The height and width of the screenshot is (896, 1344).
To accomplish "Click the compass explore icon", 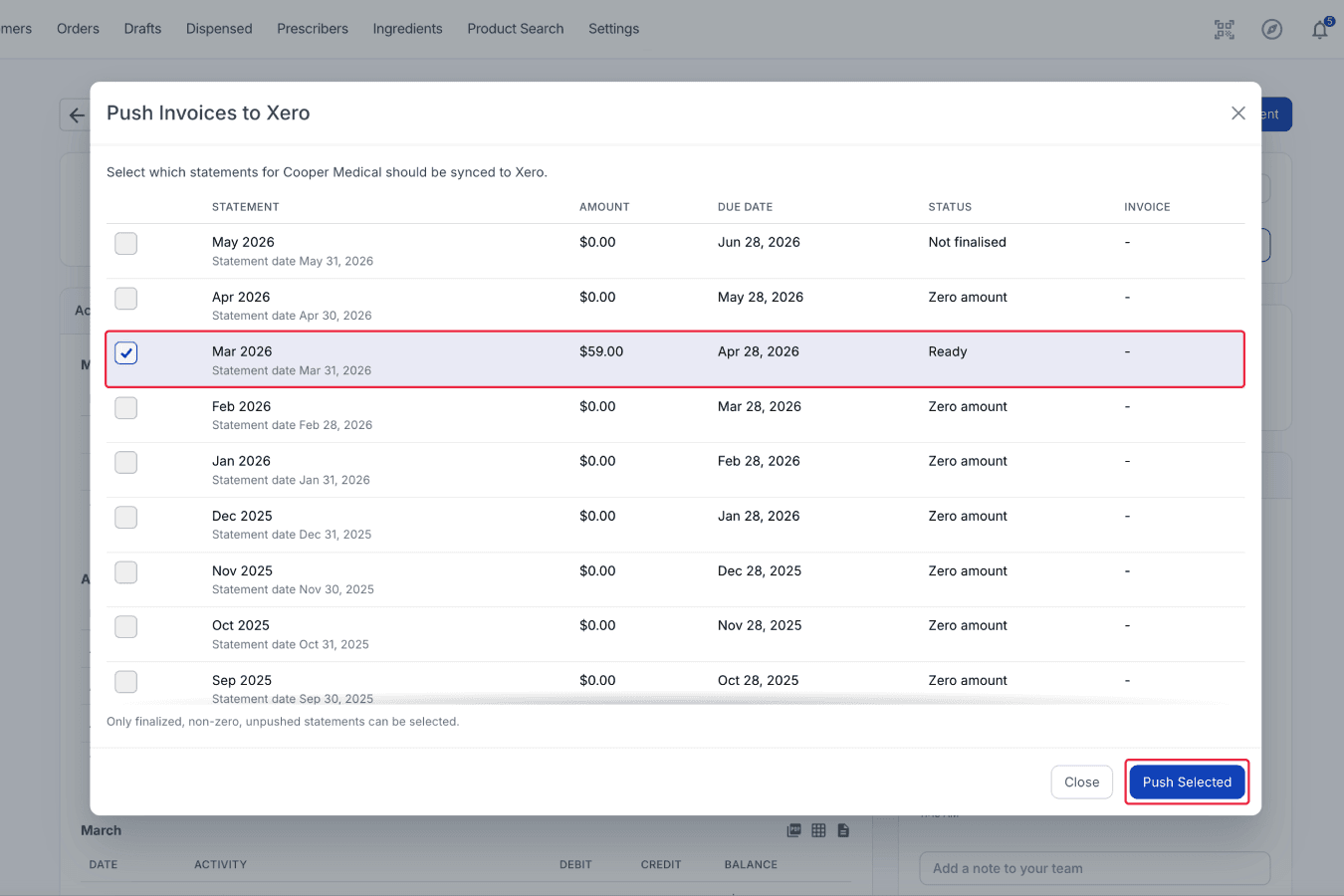I will pos(1272,29).
